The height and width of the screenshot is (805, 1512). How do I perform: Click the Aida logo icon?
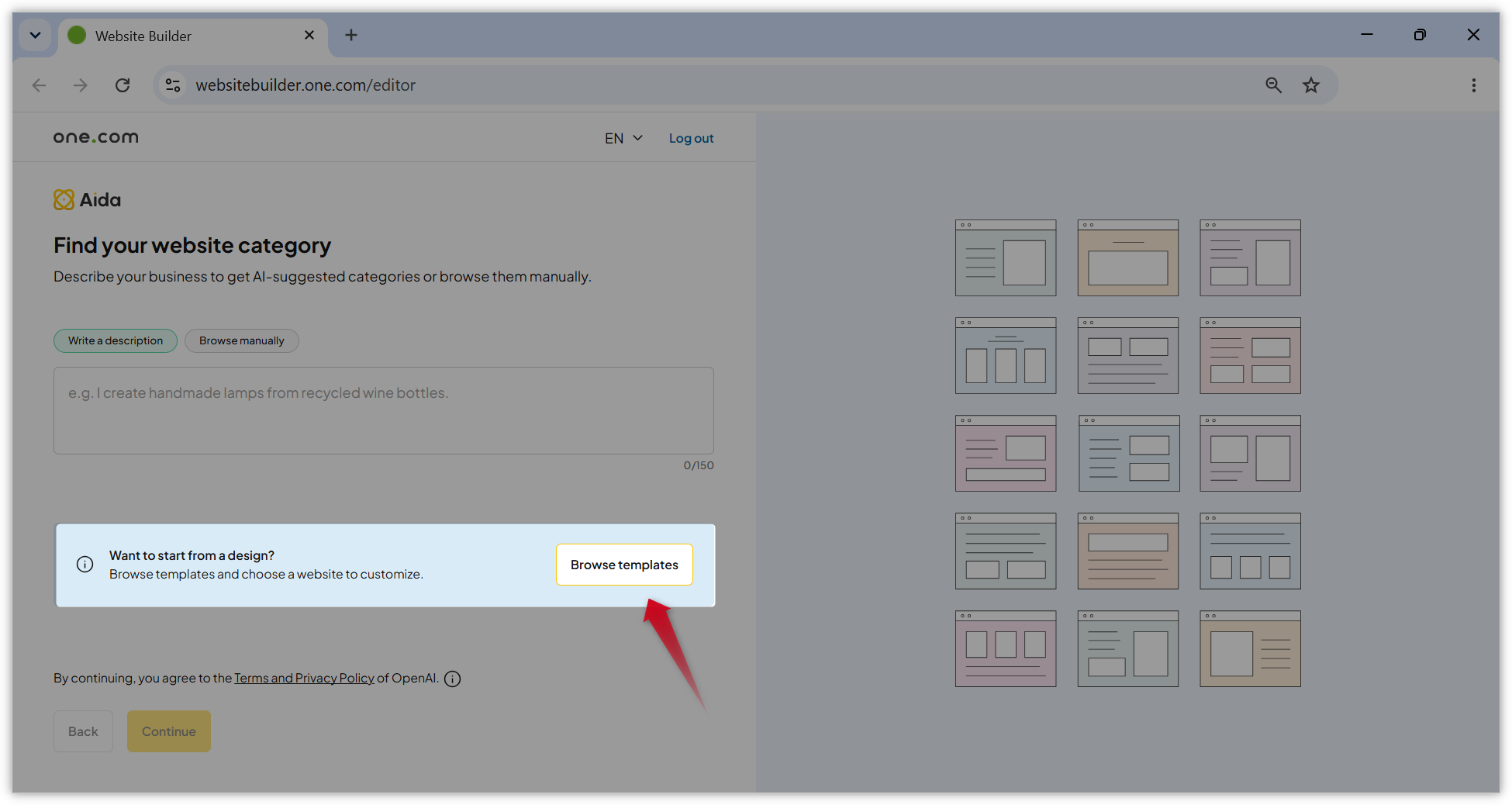point(64,200)
